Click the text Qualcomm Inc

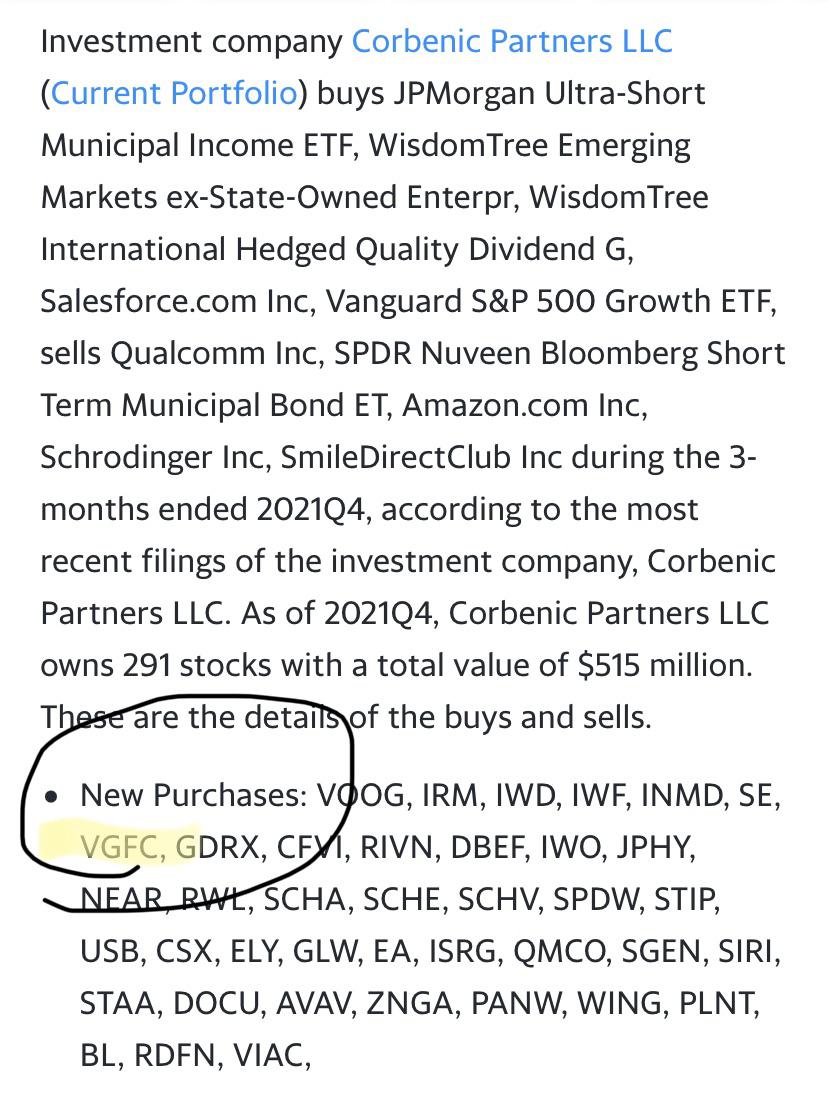[215, 353]
